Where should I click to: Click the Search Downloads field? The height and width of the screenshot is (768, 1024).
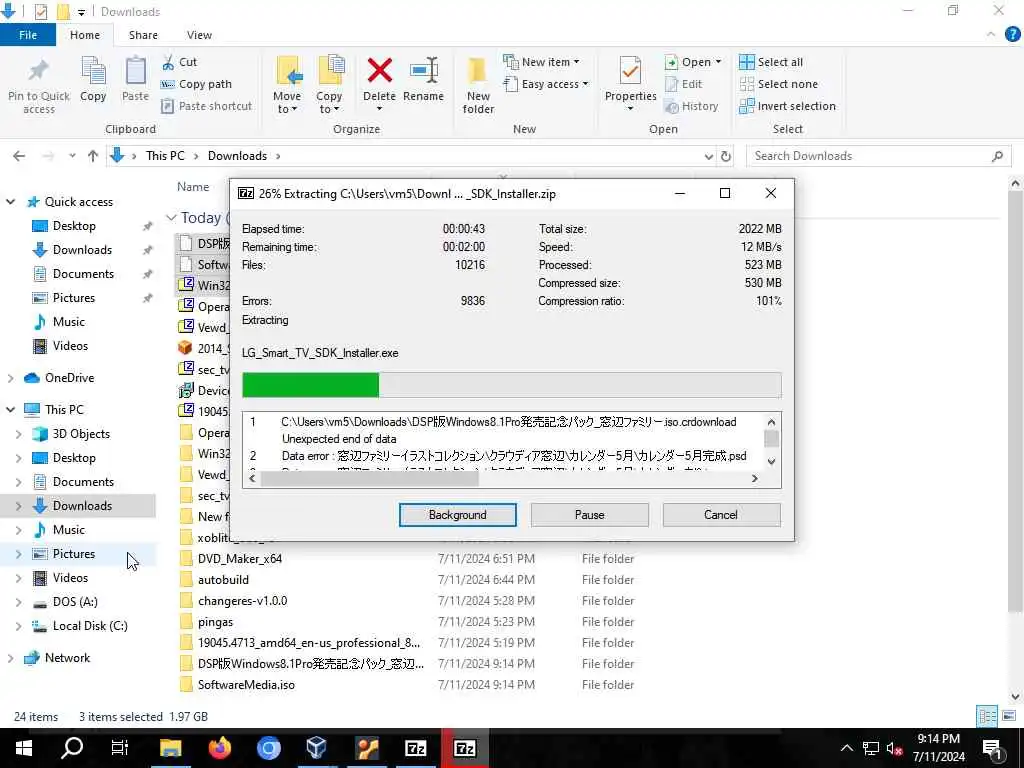point(878,156)
